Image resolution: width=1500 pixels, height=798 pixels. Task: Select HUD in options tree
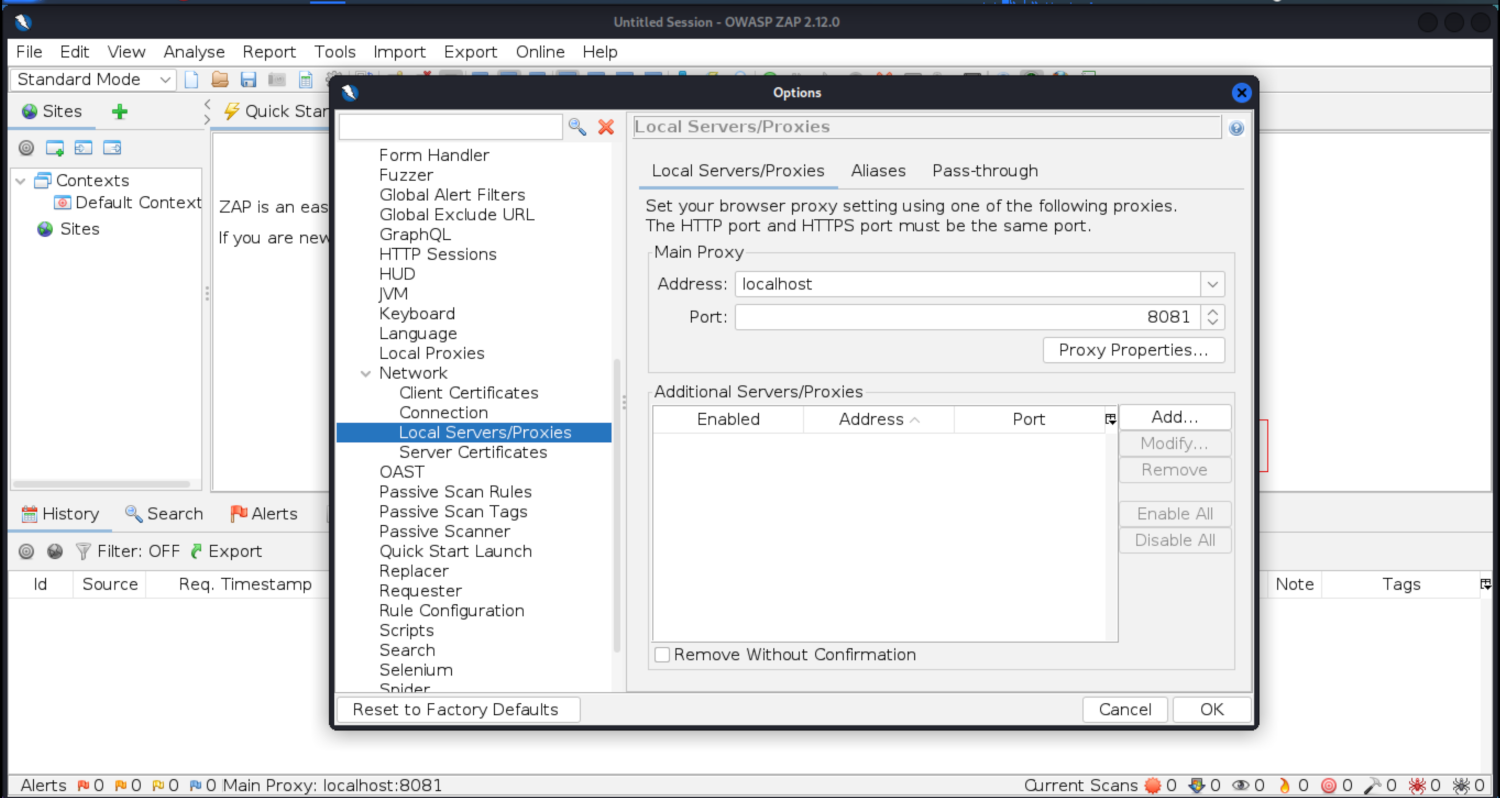pyautogui.click(x=397, y=274)
